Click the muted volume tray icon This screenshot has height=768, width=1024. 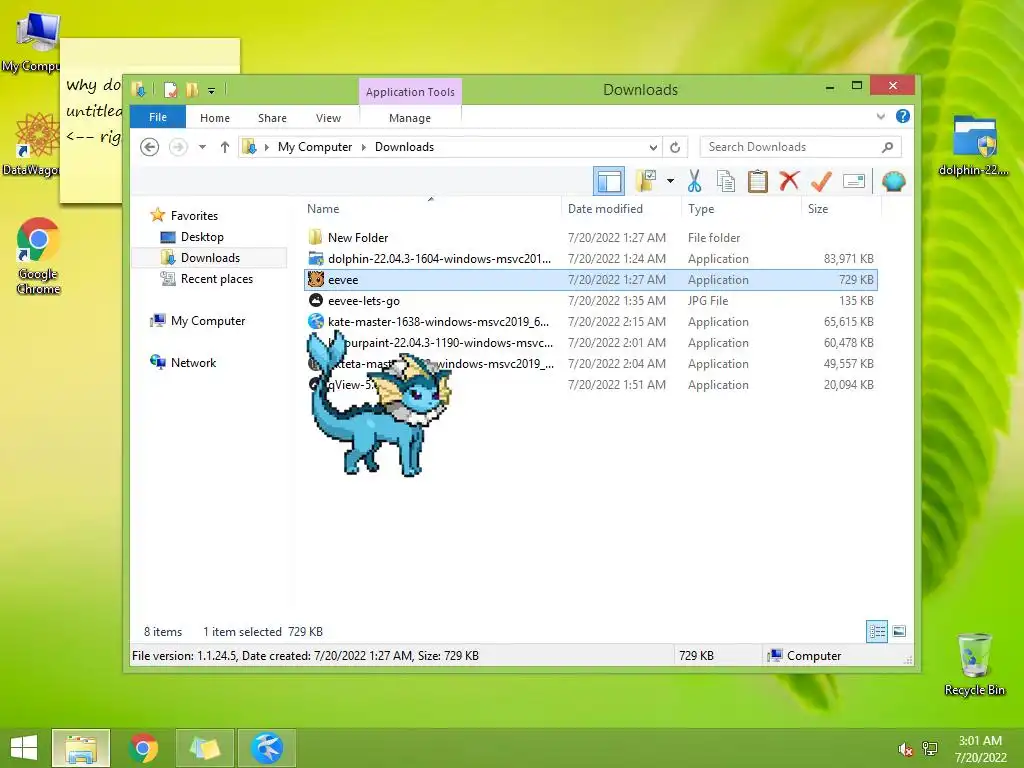pos(905,750)
